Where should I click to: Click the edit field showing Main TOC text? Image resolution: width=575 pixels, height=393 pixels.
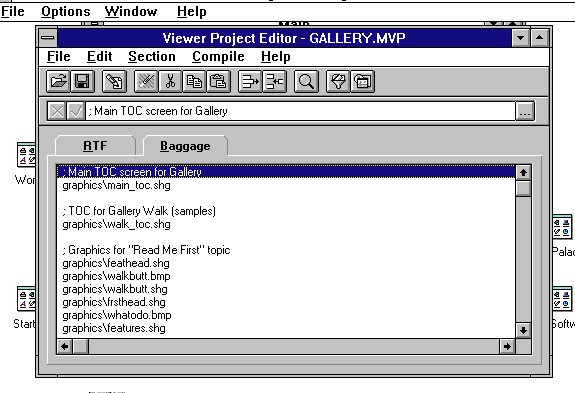click(x=300, y=111)
